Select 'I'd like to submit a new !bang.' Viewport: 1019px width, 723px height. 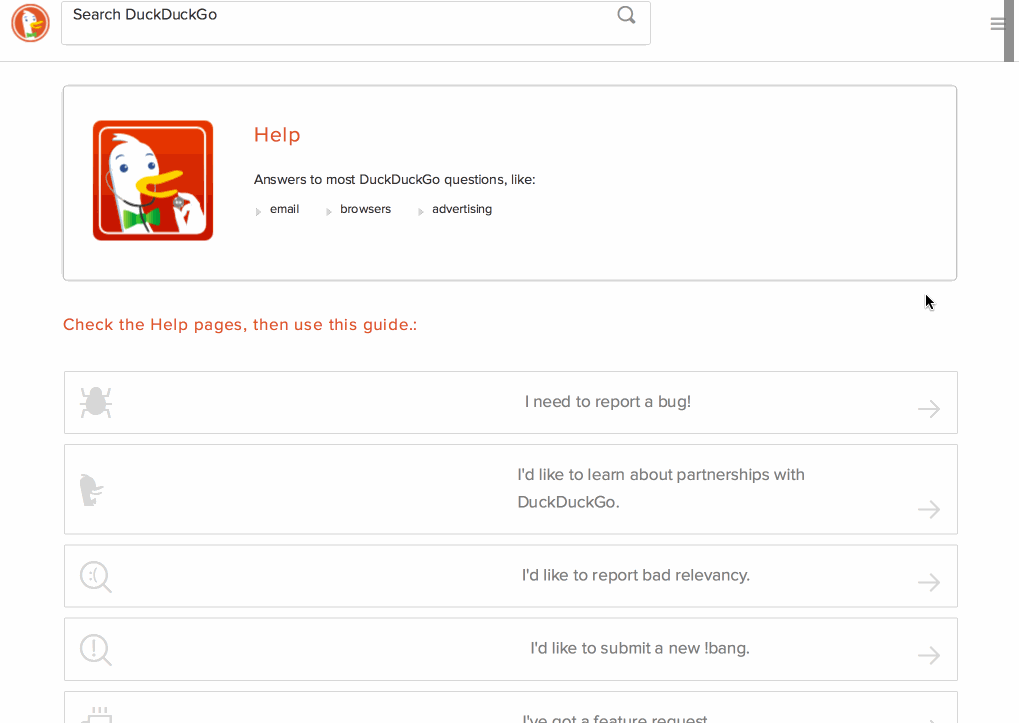click(511, 649)
